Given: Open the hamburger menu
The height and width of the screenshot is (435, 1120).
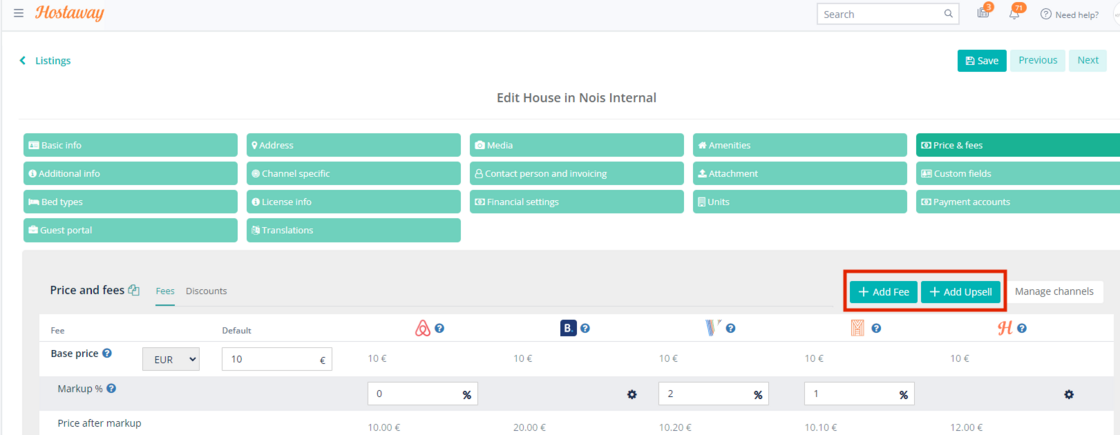Looking at the screenshot, I should (19, 14).
